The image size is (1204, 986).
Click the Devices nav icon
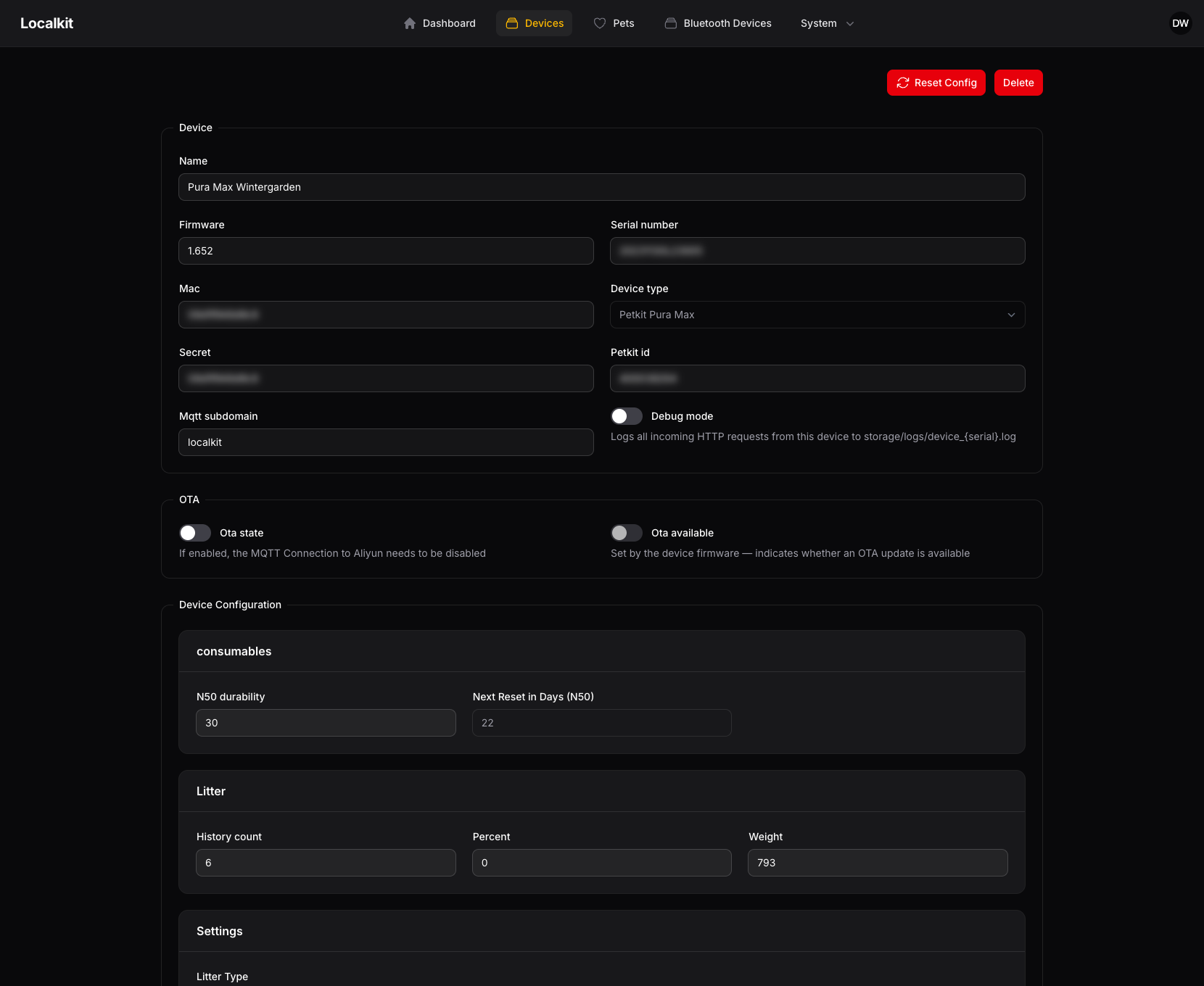(x=512, y=23)
